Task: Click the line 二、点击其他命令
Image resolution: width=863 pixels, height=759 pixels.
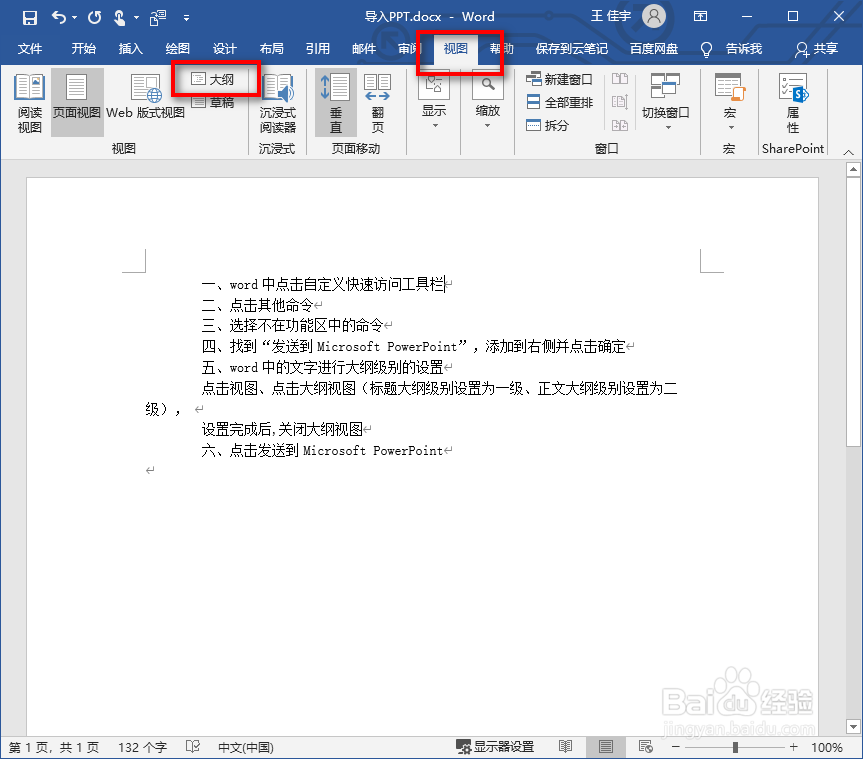Action: [258, 305]
